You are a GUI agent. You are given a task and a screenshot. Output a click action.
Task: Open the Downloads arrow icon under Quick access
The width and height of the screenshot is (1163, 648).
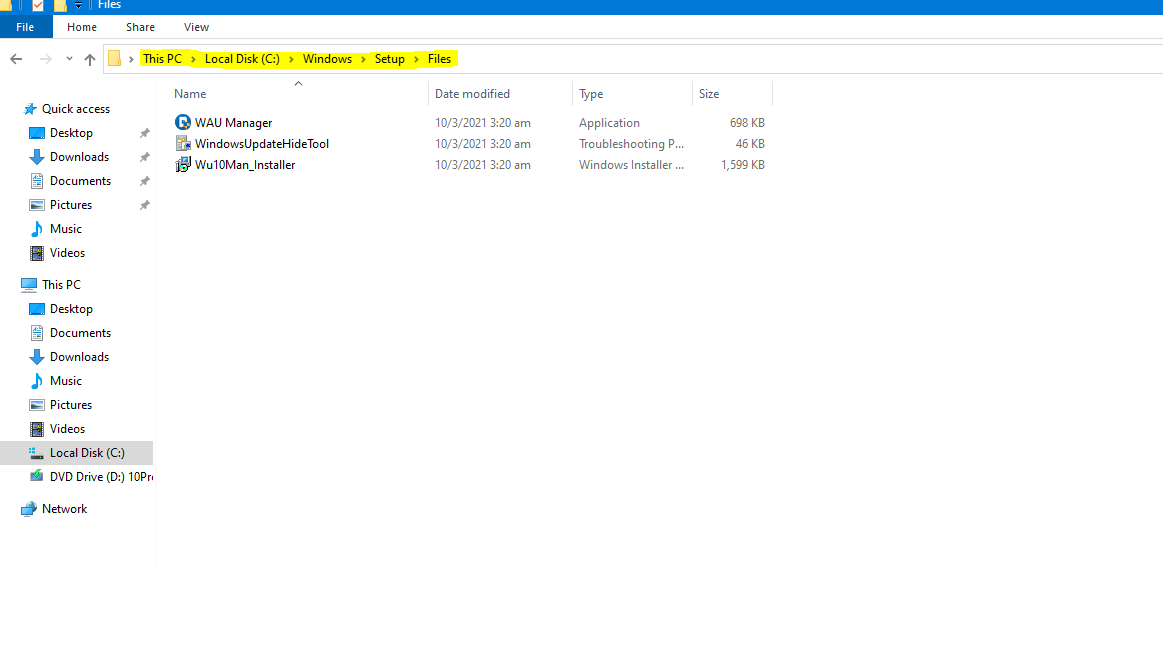pyautogui.click(x=36, y=157)
